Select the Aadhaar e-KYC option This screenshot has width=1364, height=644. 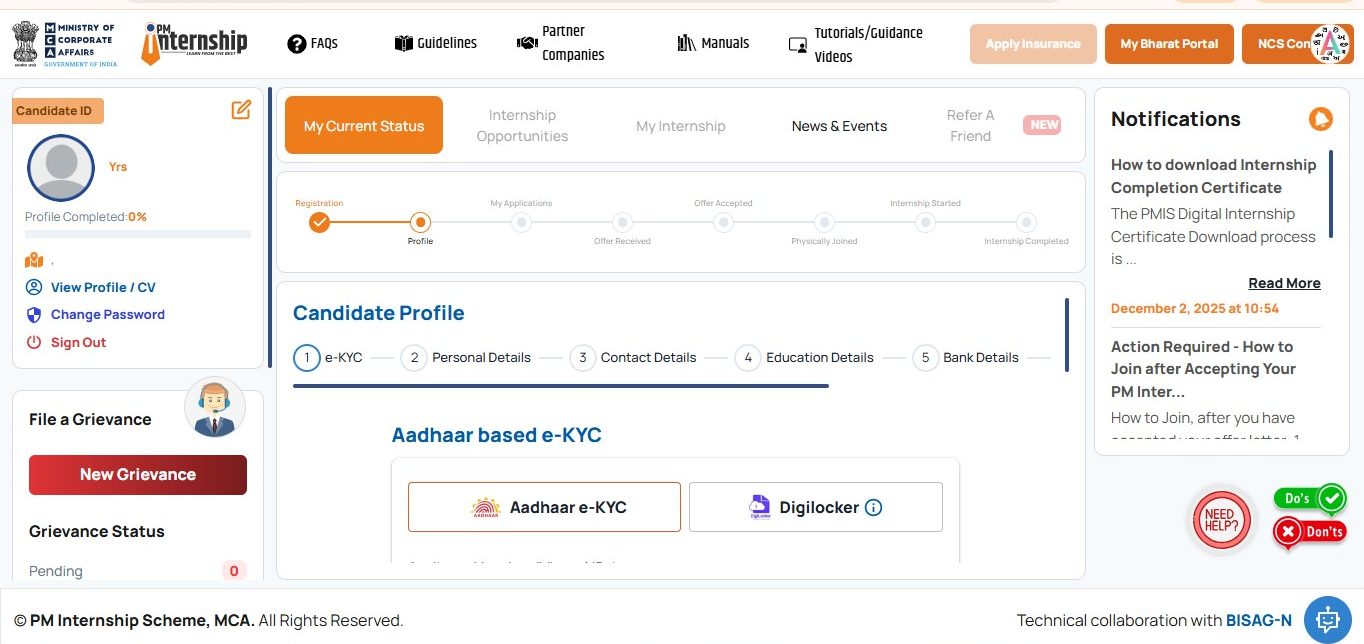click(544, 507)
